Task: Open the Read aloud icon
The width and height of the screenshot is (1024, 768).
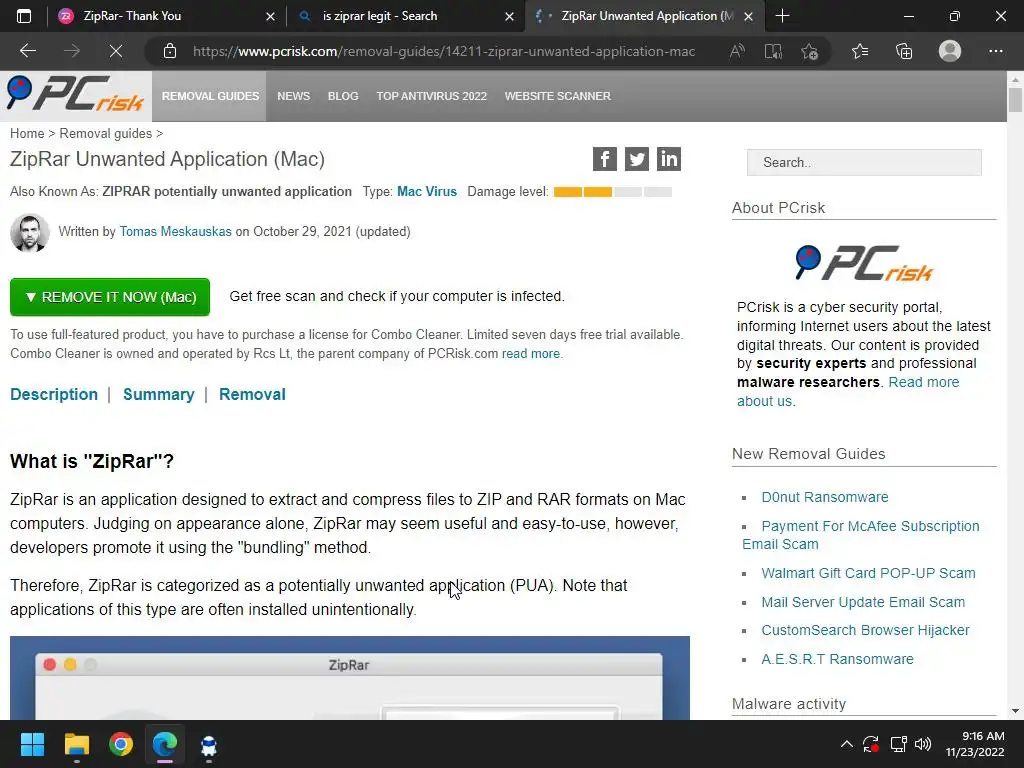Action: click(x=737, y=51)
